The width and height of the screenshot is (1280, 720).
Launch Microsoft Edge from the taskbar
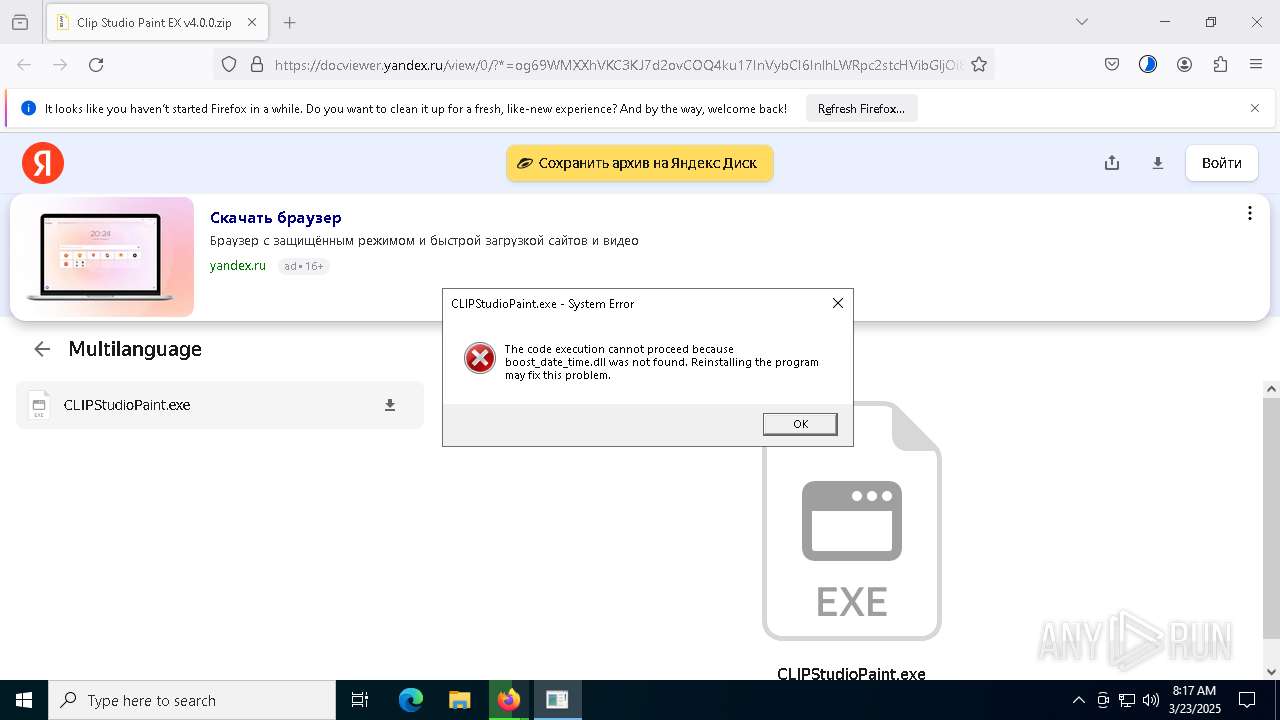click(411, 700)
